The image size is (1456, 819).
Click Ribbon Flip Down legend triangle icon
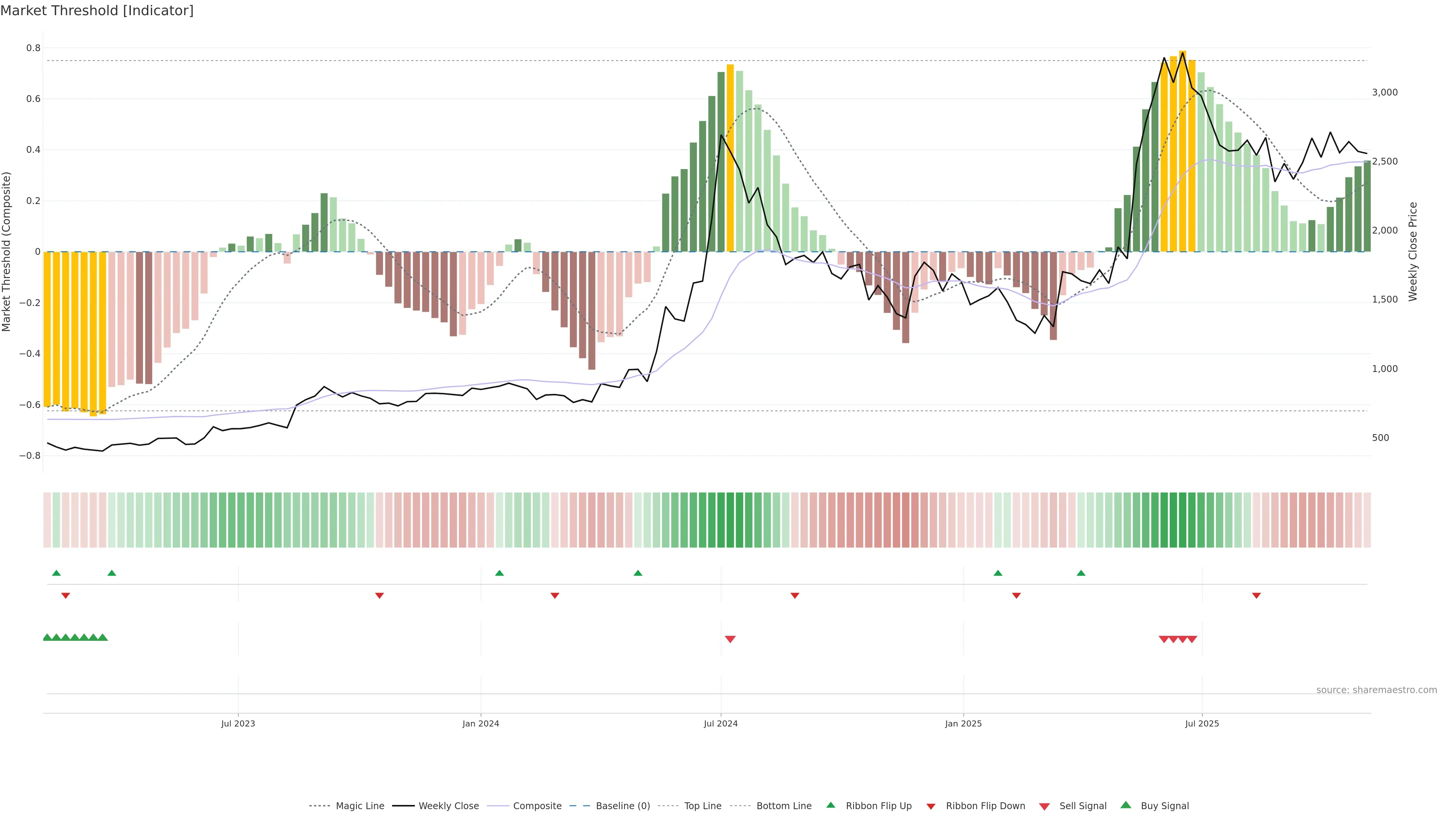click(931, 806)
